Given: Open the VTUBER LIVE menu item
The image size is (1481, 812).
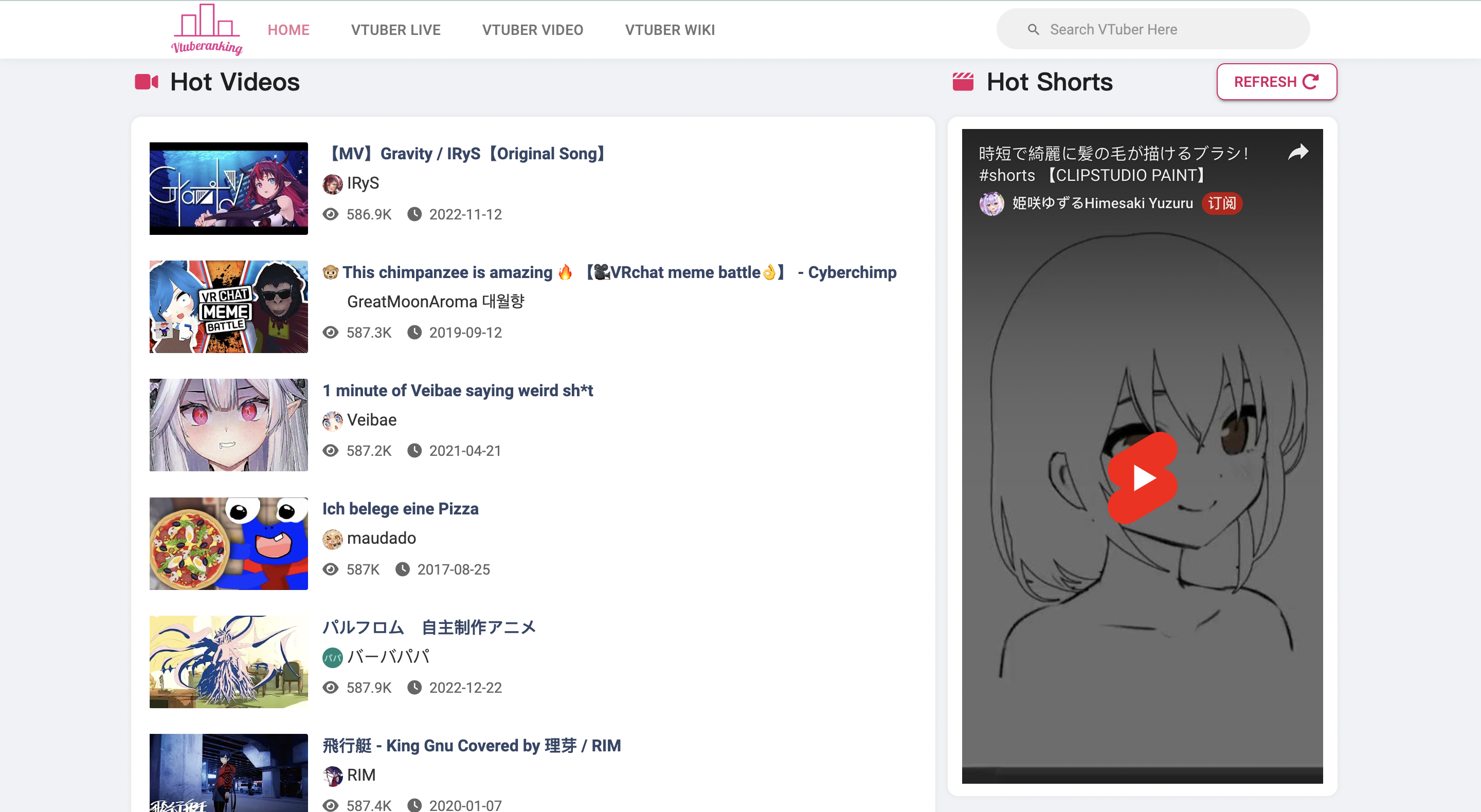Looking at the screenshot, I should (395, 30).
